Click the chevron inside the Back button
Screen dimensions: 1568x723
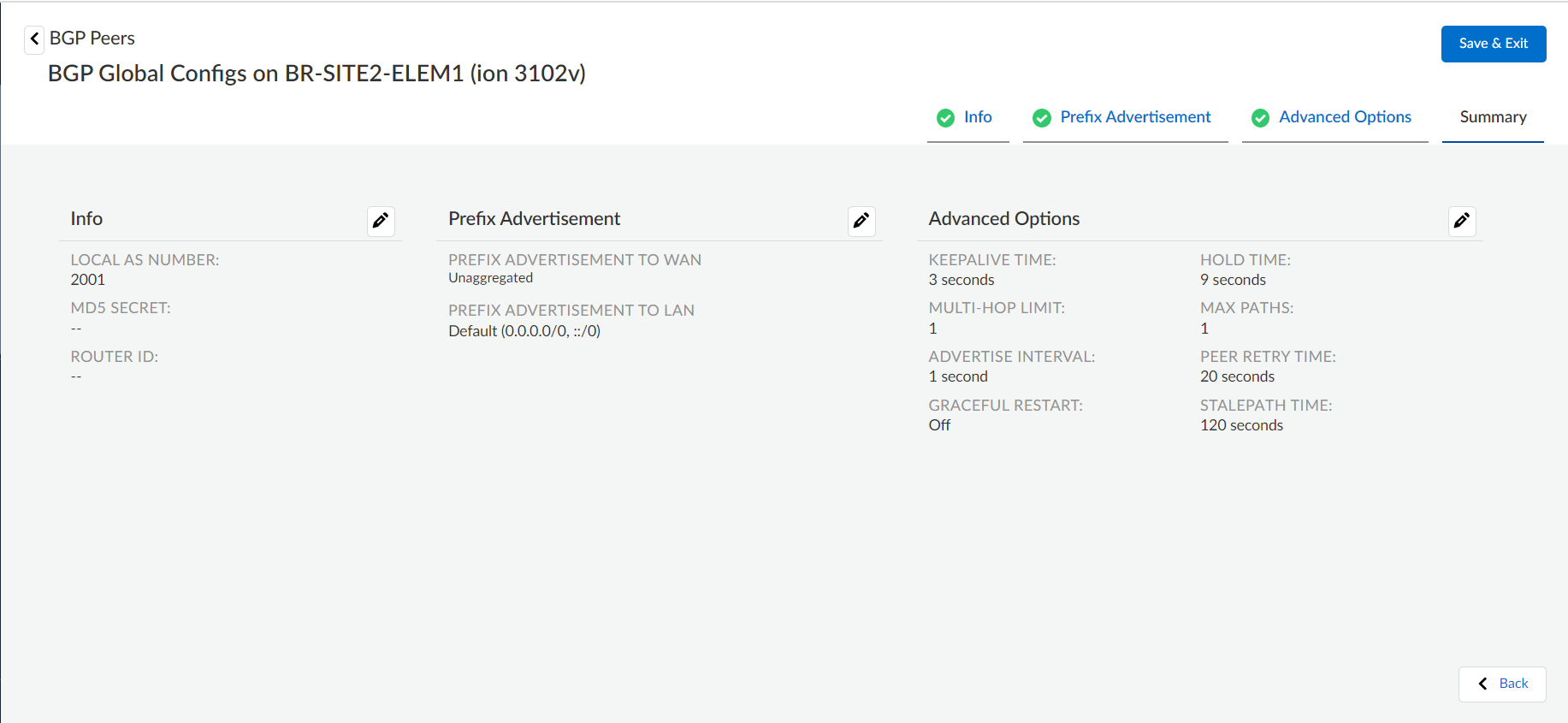[x=1482, y=684]
